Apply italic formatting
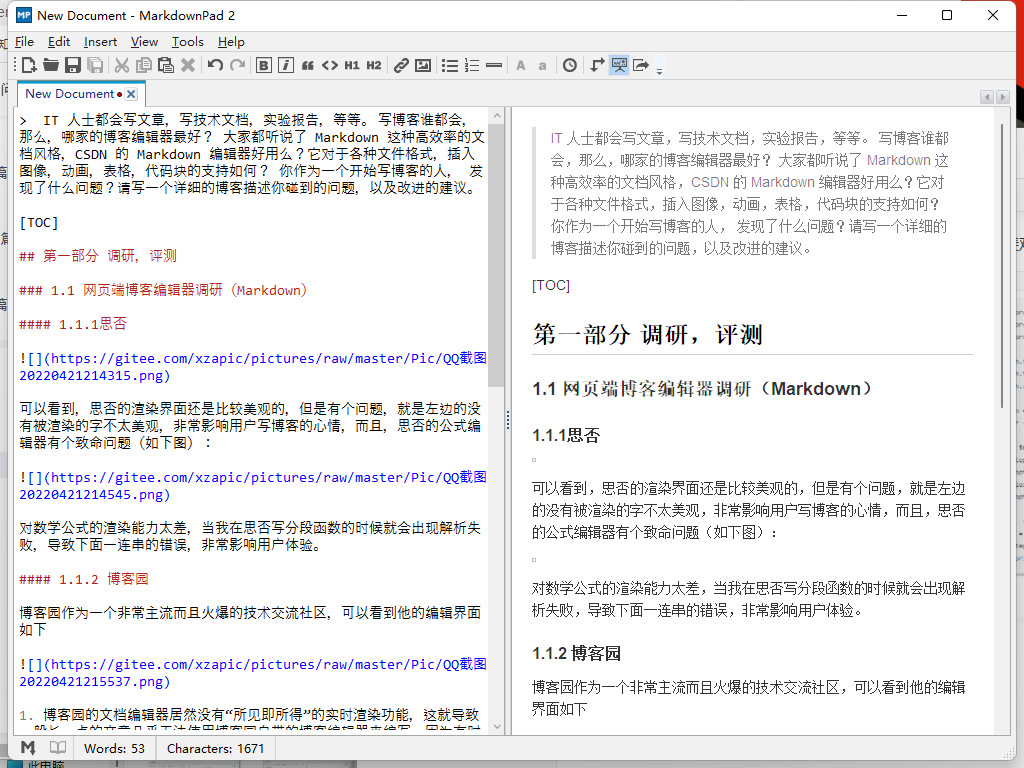 tap(285, 65)
